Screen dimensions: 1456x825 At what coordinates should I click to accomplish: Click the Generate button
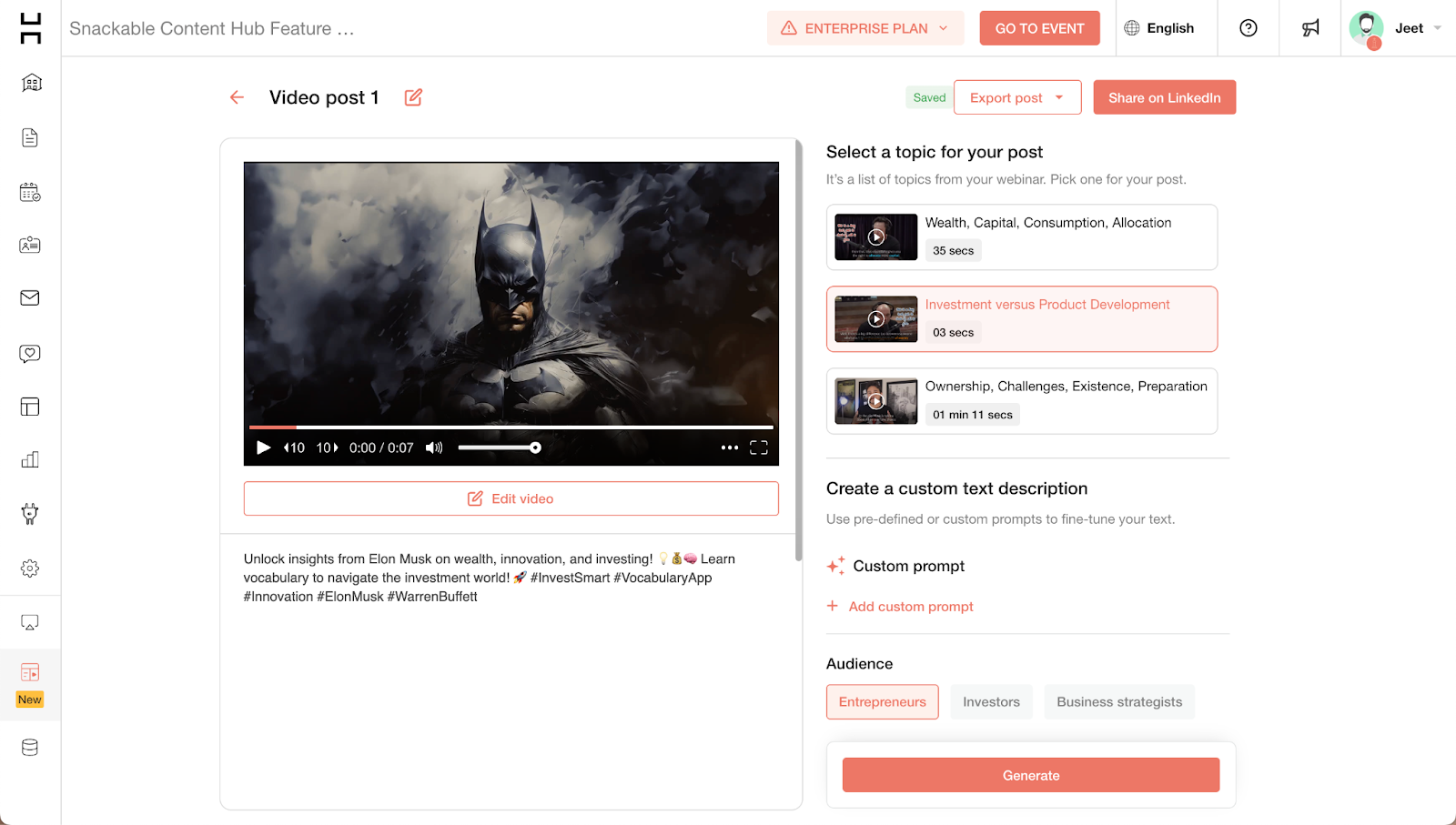pos(1030,775)
